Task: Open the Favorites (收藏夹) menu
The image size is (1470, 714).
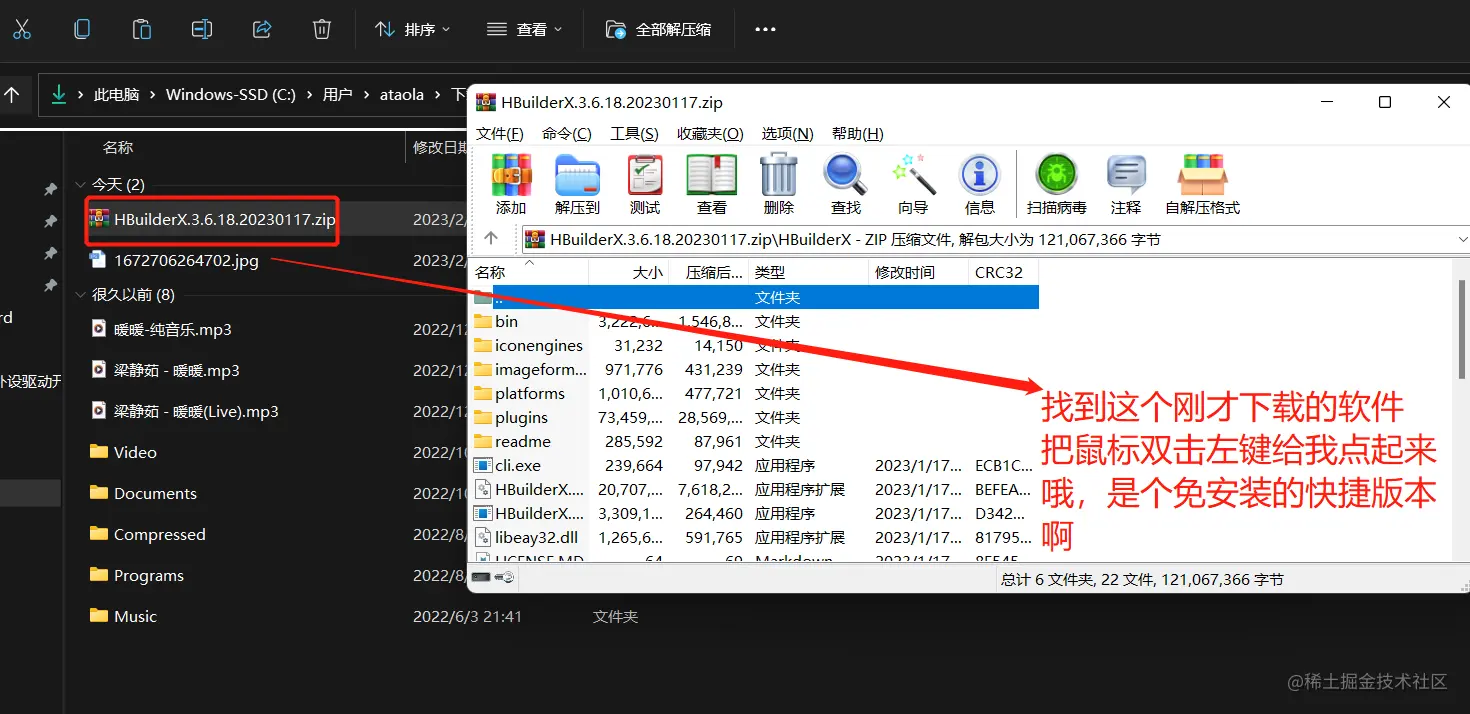Action: tap(710, 133)
